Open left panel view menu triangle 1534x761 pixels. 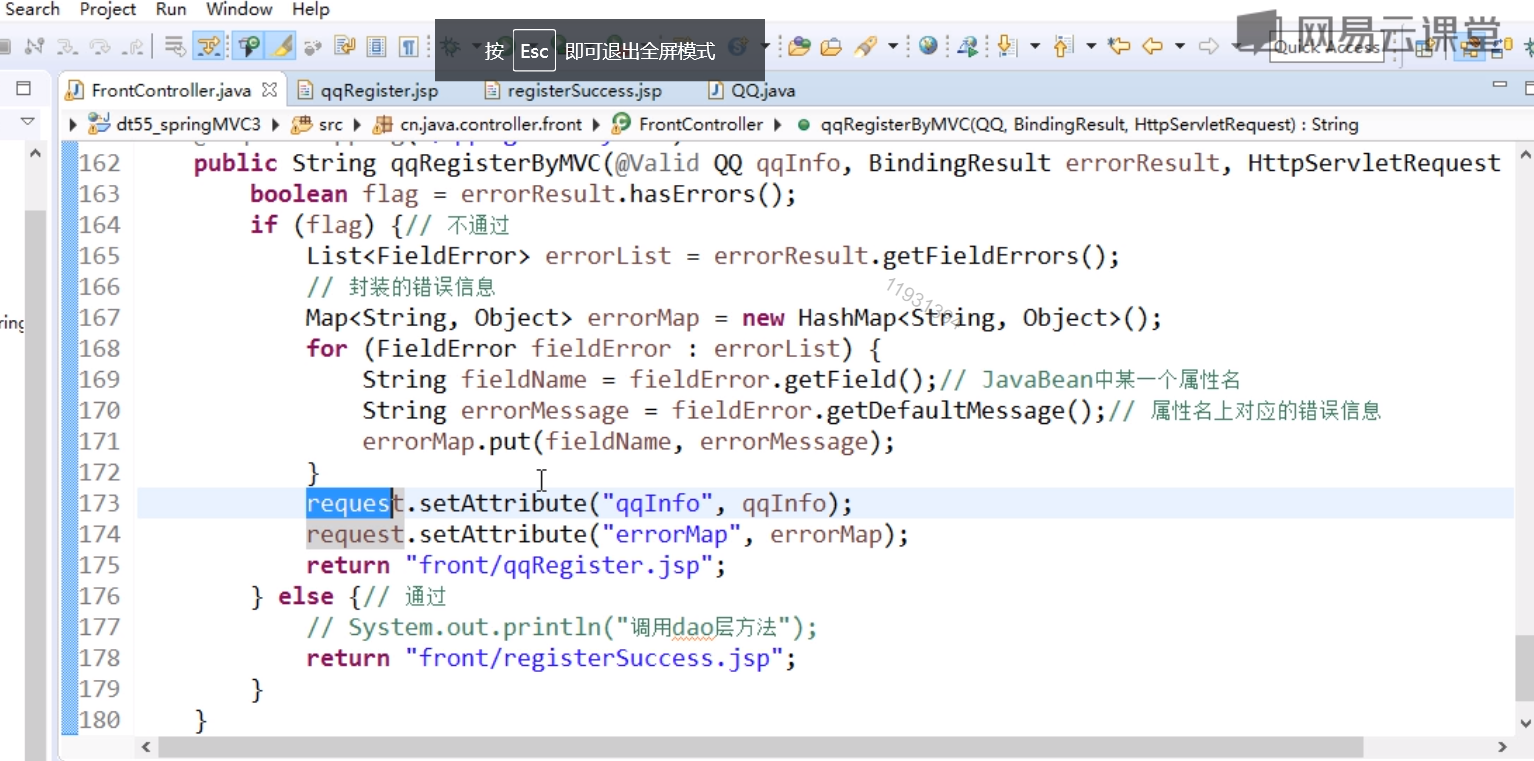(27, 122)
